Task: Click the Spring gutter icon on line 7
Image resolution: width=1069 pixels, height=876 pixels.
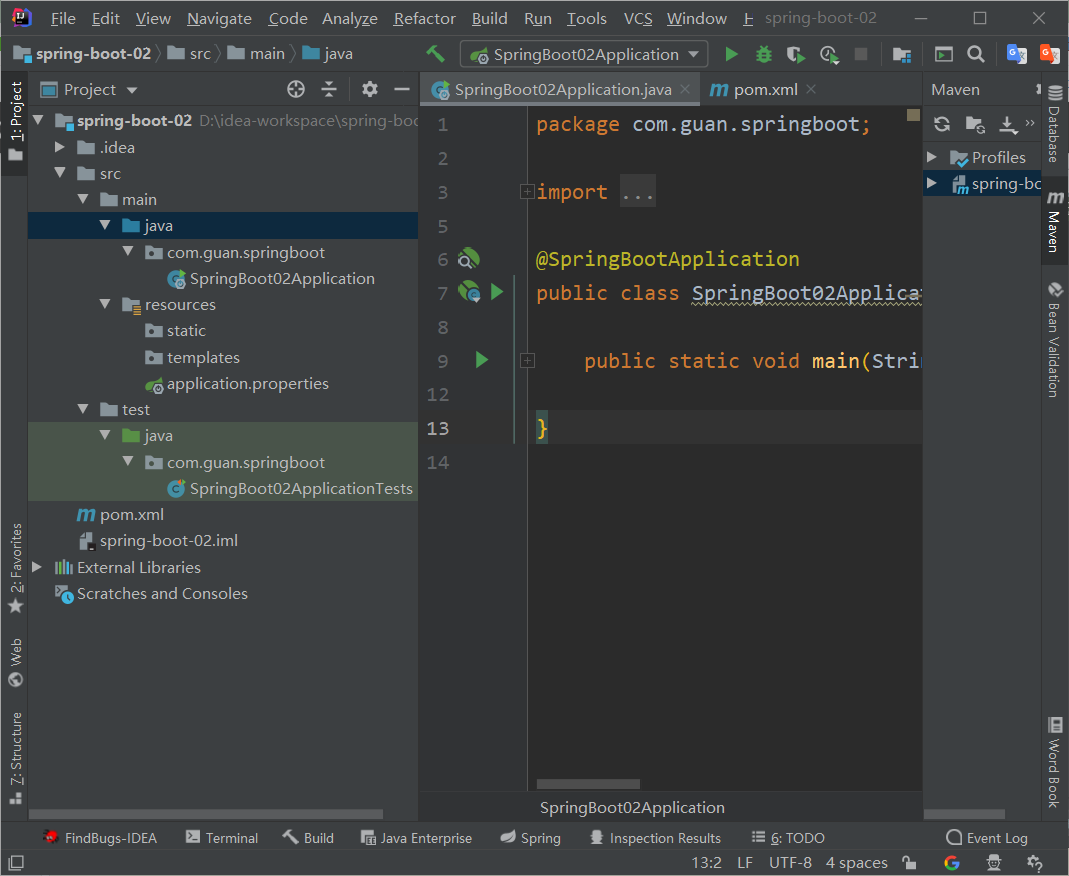Action: [469, 292]
